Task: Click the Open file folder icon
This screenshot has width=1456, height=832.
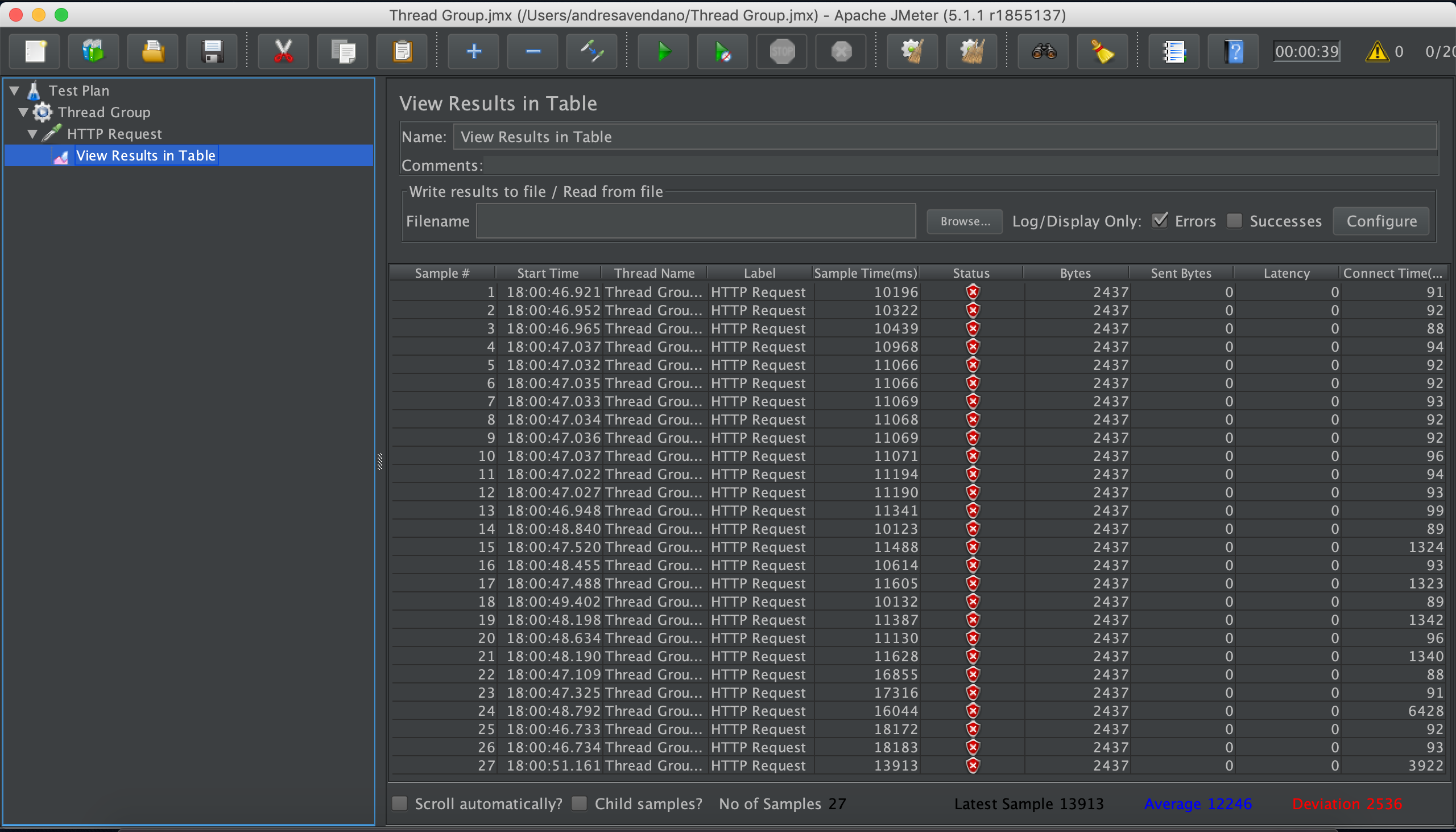Action: (x=153, y=51)
